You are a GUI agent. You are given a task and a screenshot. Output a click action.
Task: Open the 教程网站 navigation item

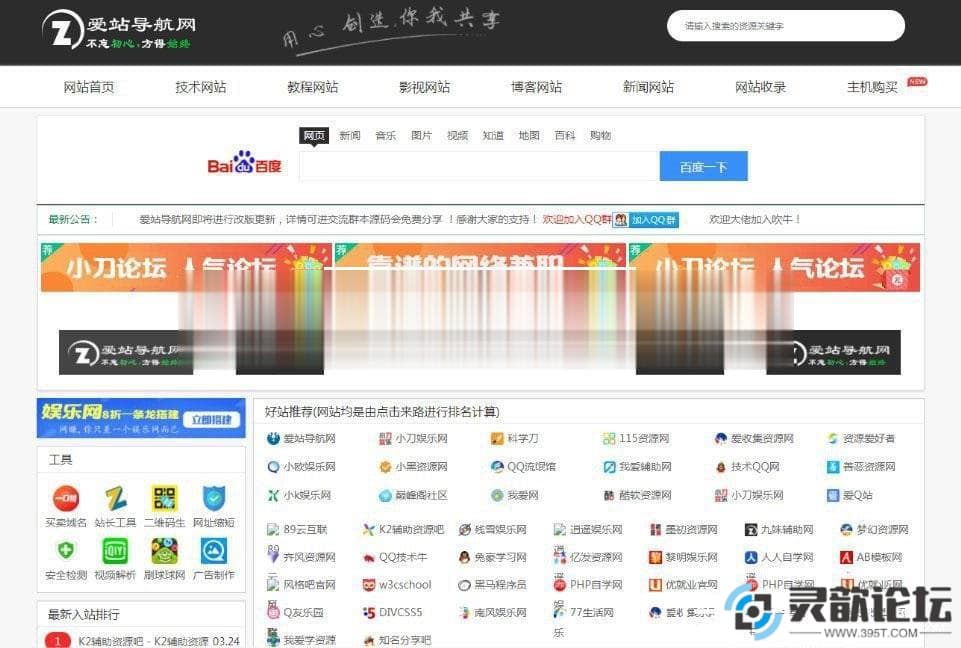(x=313, y=87)
